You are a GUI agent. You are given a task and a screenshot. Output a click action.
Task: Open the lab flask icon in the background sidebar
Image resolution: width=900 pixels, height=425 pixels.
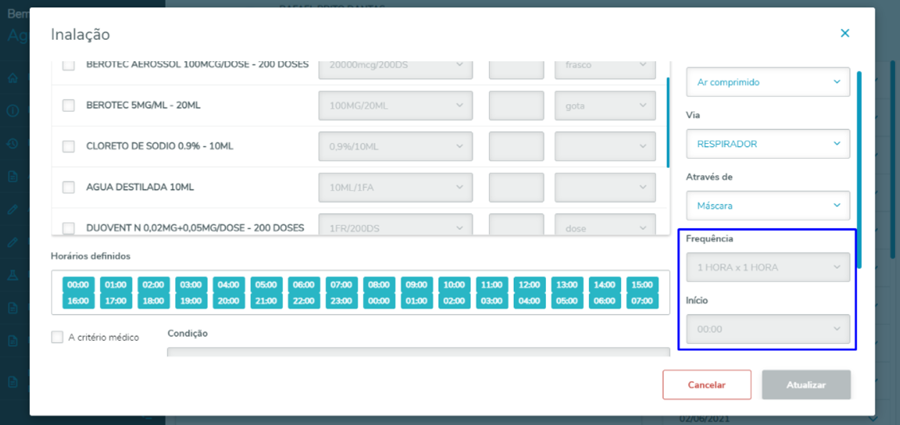13,275
